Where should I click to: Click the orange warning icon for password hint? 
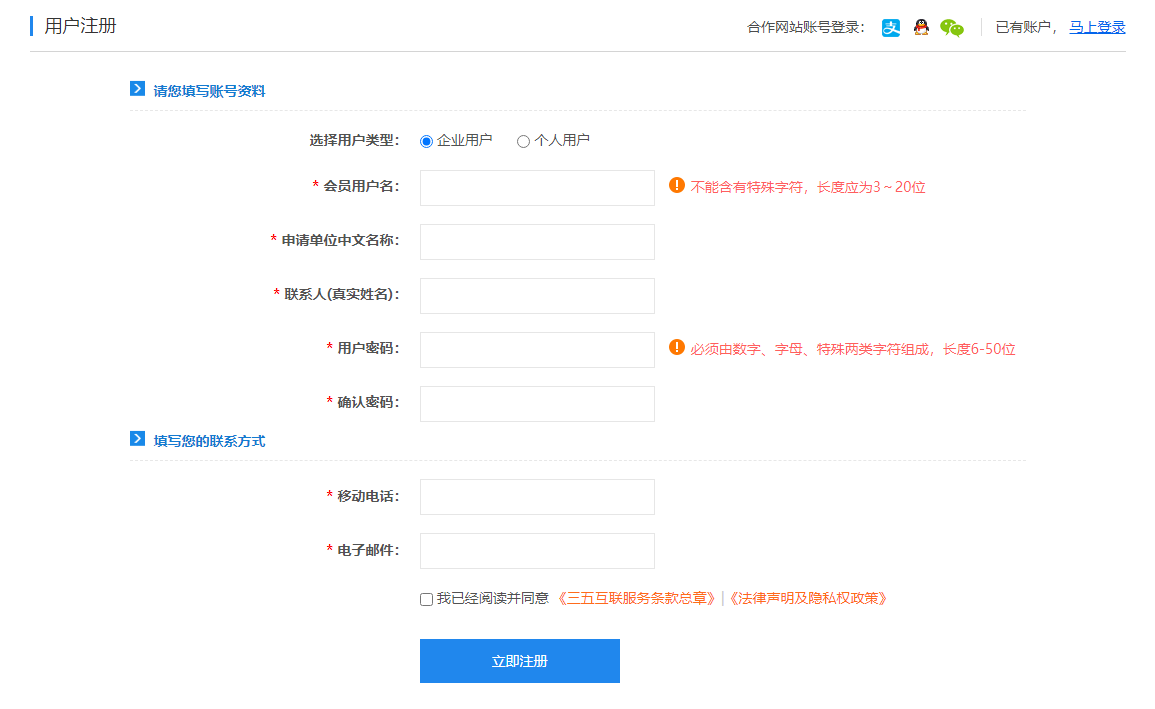pos(677,348)
